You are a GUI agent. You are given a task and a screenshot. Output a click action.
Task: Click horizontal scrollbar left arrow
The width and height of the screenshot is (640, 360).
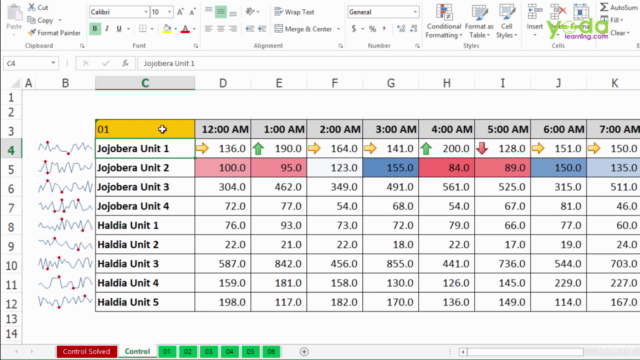tap(463, 352)
